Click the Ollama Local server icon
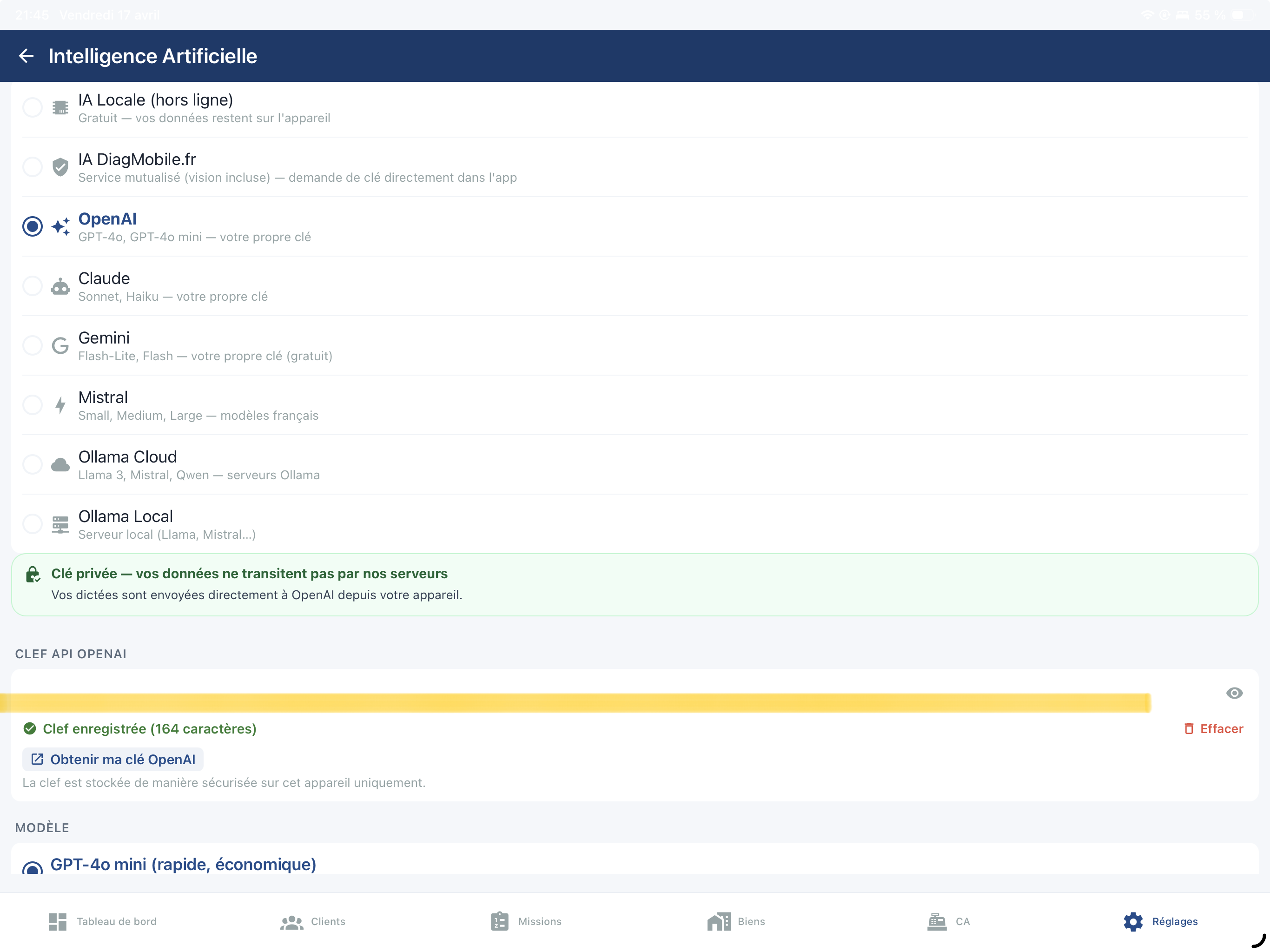 60,524
